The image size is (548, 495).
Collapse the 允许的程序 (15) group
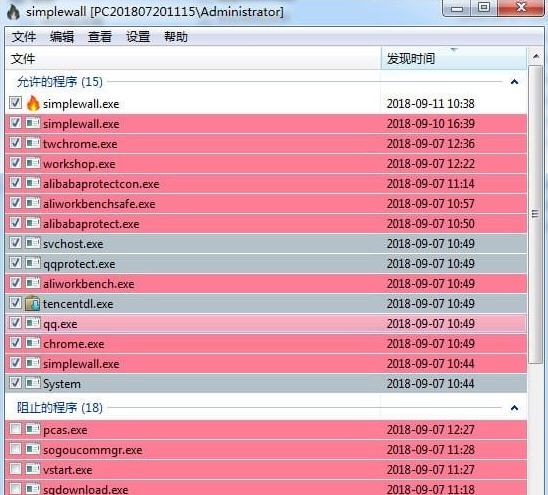point(514,82)
